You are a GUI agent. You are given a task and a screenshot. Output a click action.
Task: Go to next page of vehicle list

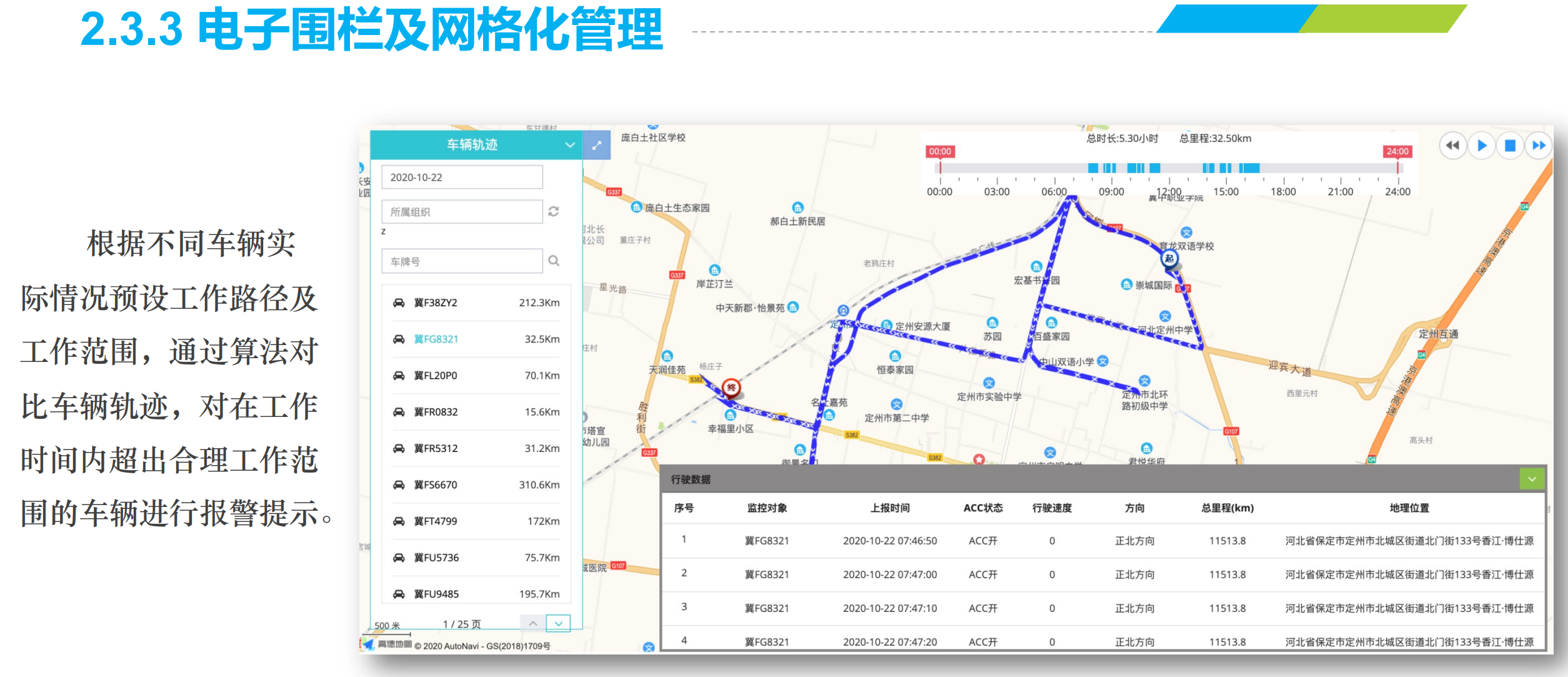point(558,623)
